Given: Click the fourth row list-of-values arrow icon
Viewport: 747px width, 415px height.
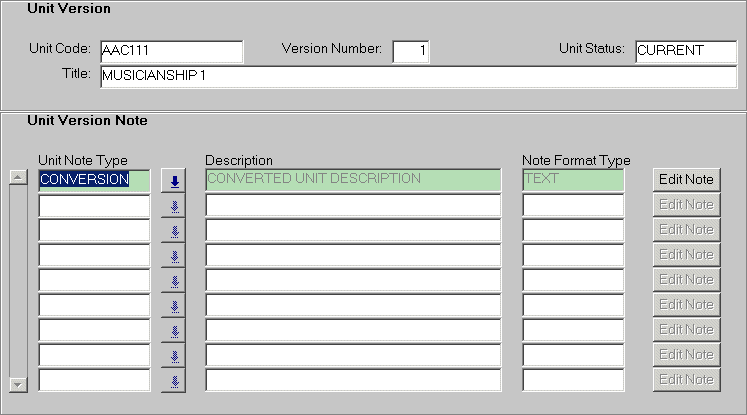Looking at the screenshot, I should click(x=174, y=256).
